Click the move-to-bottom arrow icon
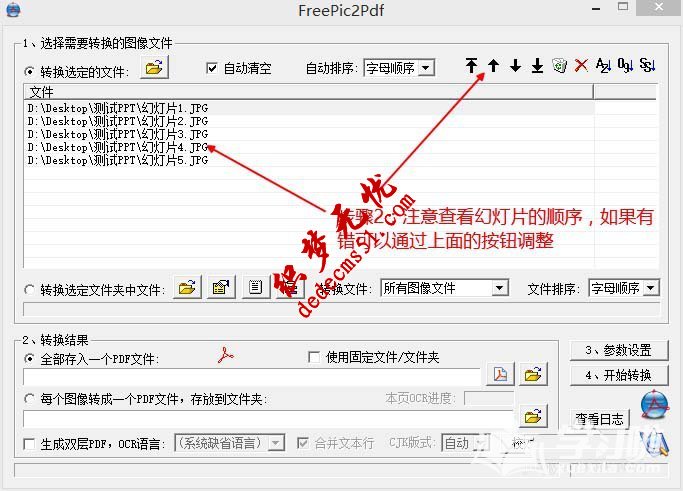Screen dimensions: 683x491 538,65
